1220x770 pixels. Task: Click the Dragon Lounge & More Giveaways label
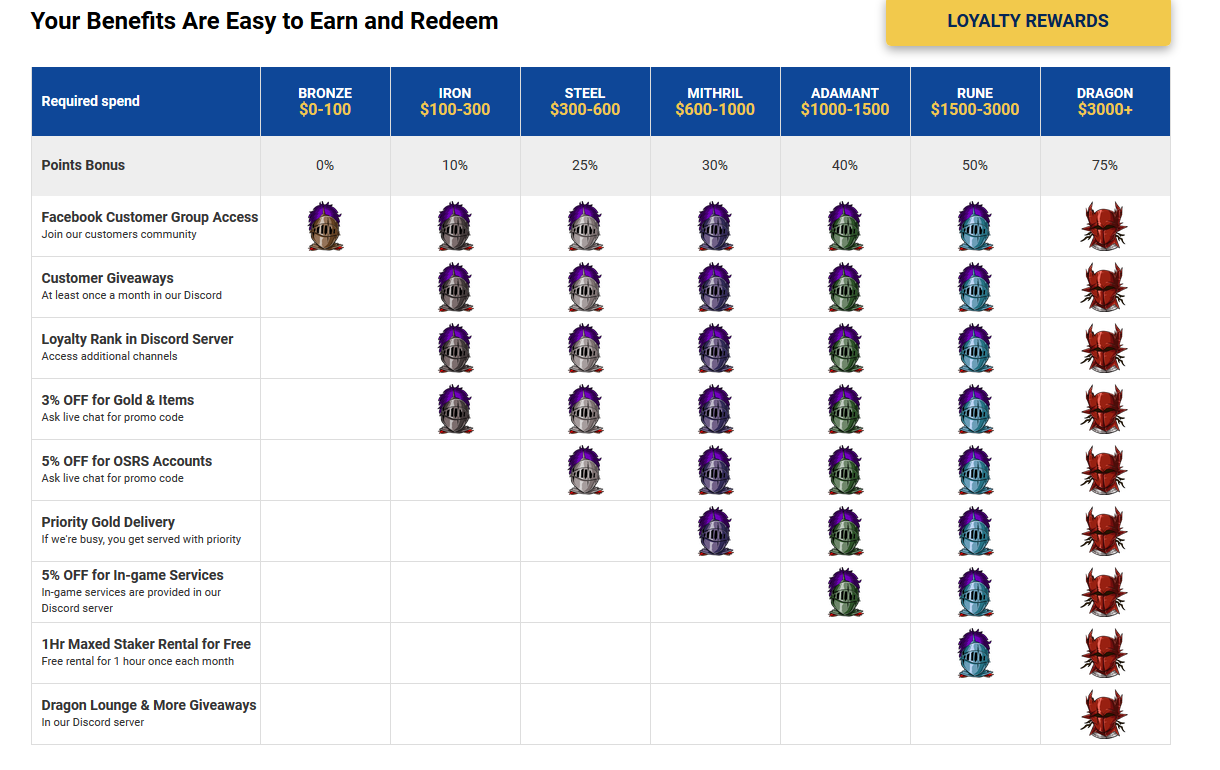coord(149,705)
